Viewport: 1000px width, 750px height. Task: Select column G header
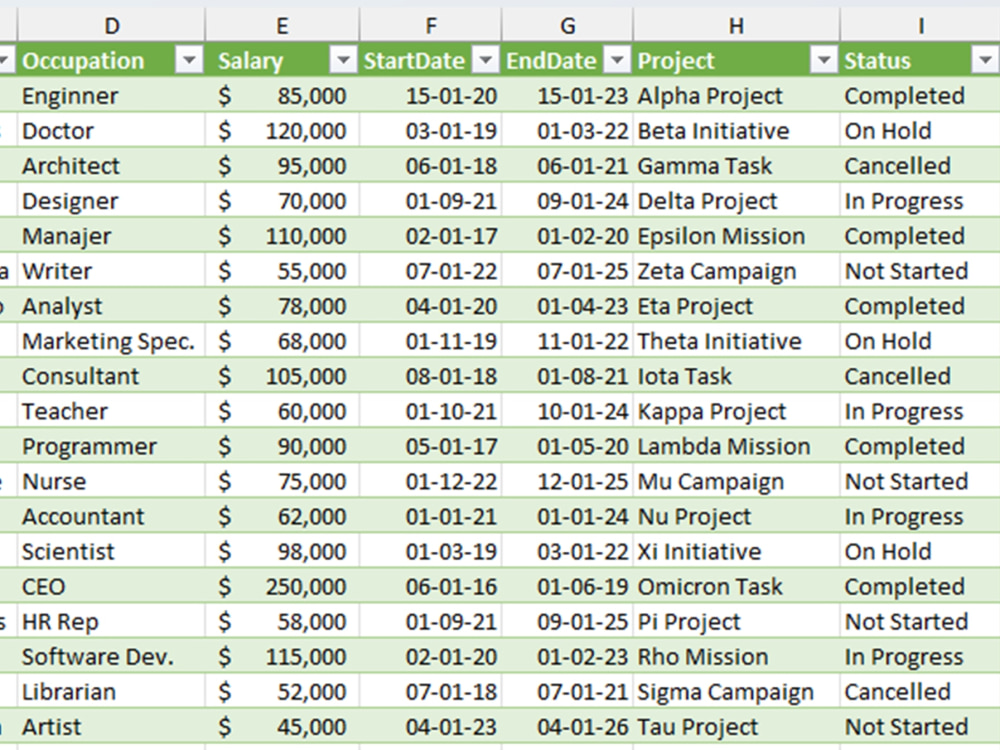pyautogui.click(x=567, y=26)
